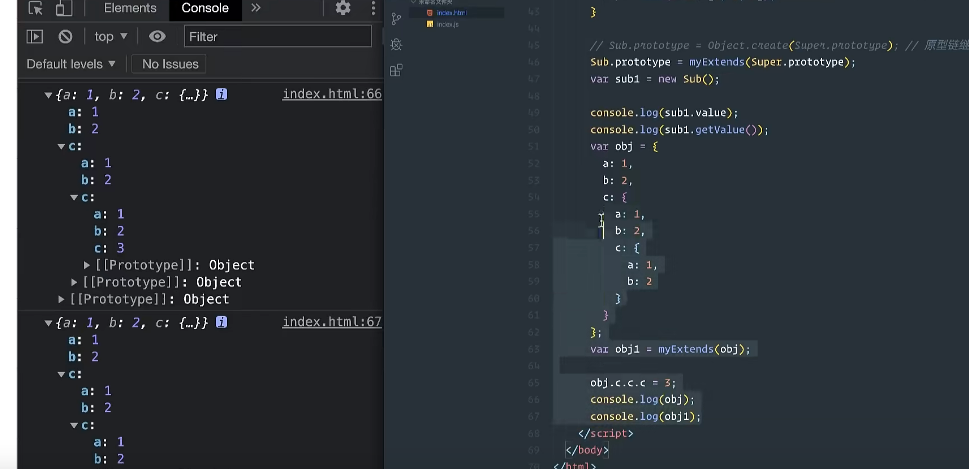
Task: Open the index.html:66 source link
Action: coord(332,95)
